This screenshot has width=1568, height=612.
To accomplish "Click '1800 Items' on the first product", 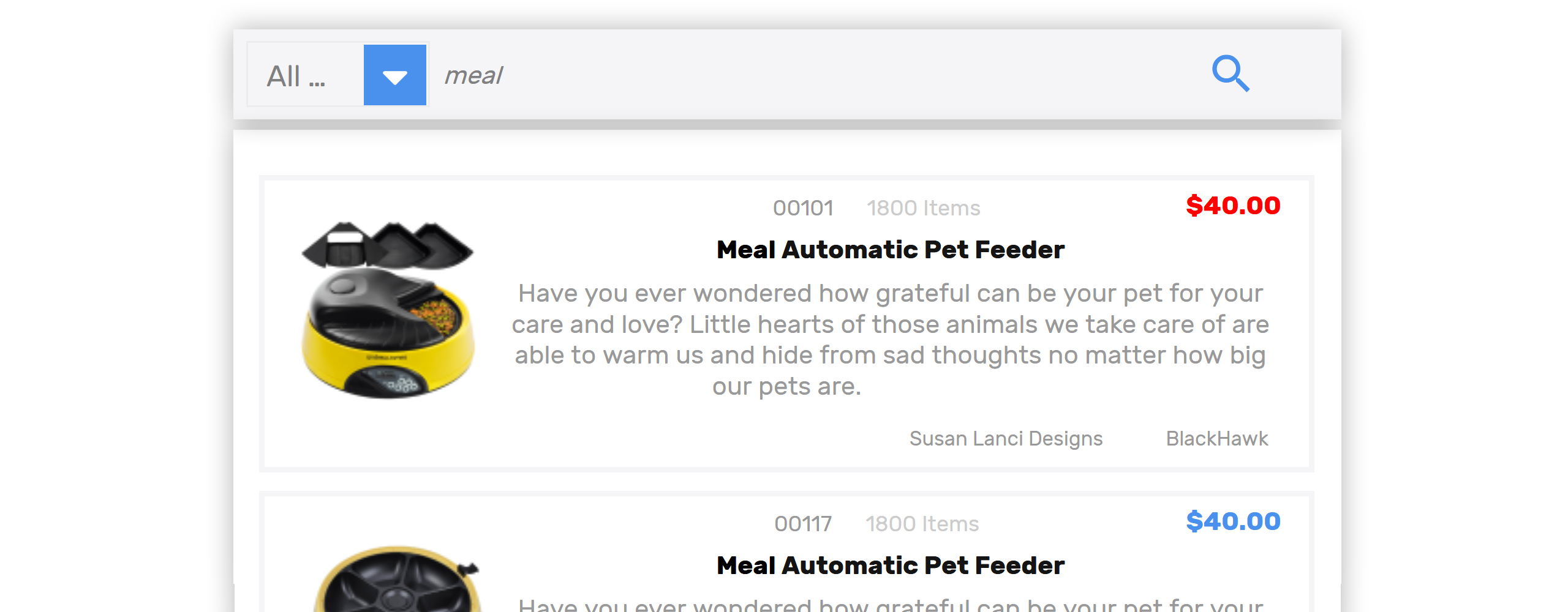I will (x=924, y=208).
